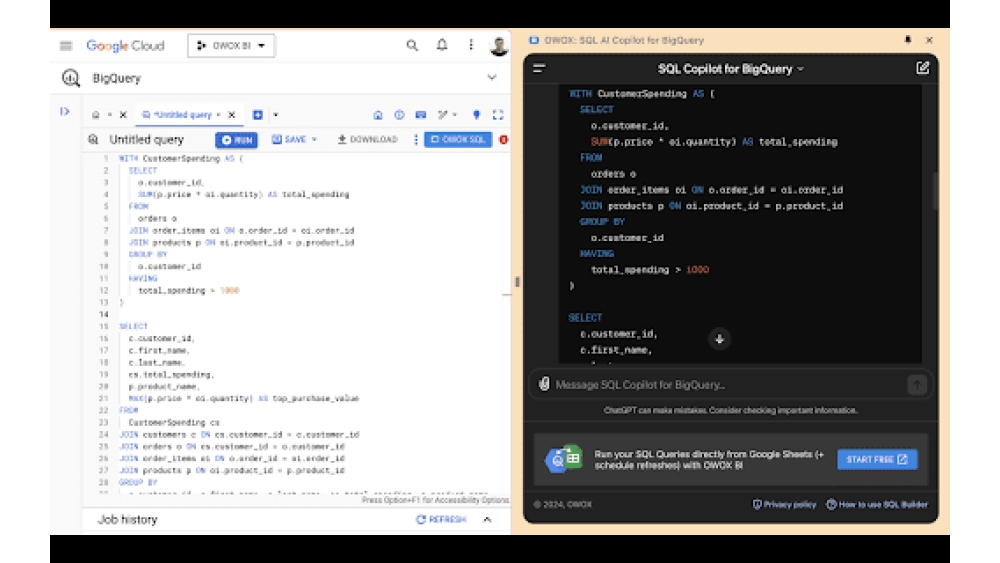Click the DOWNLOAD button

tap(367, 139)
